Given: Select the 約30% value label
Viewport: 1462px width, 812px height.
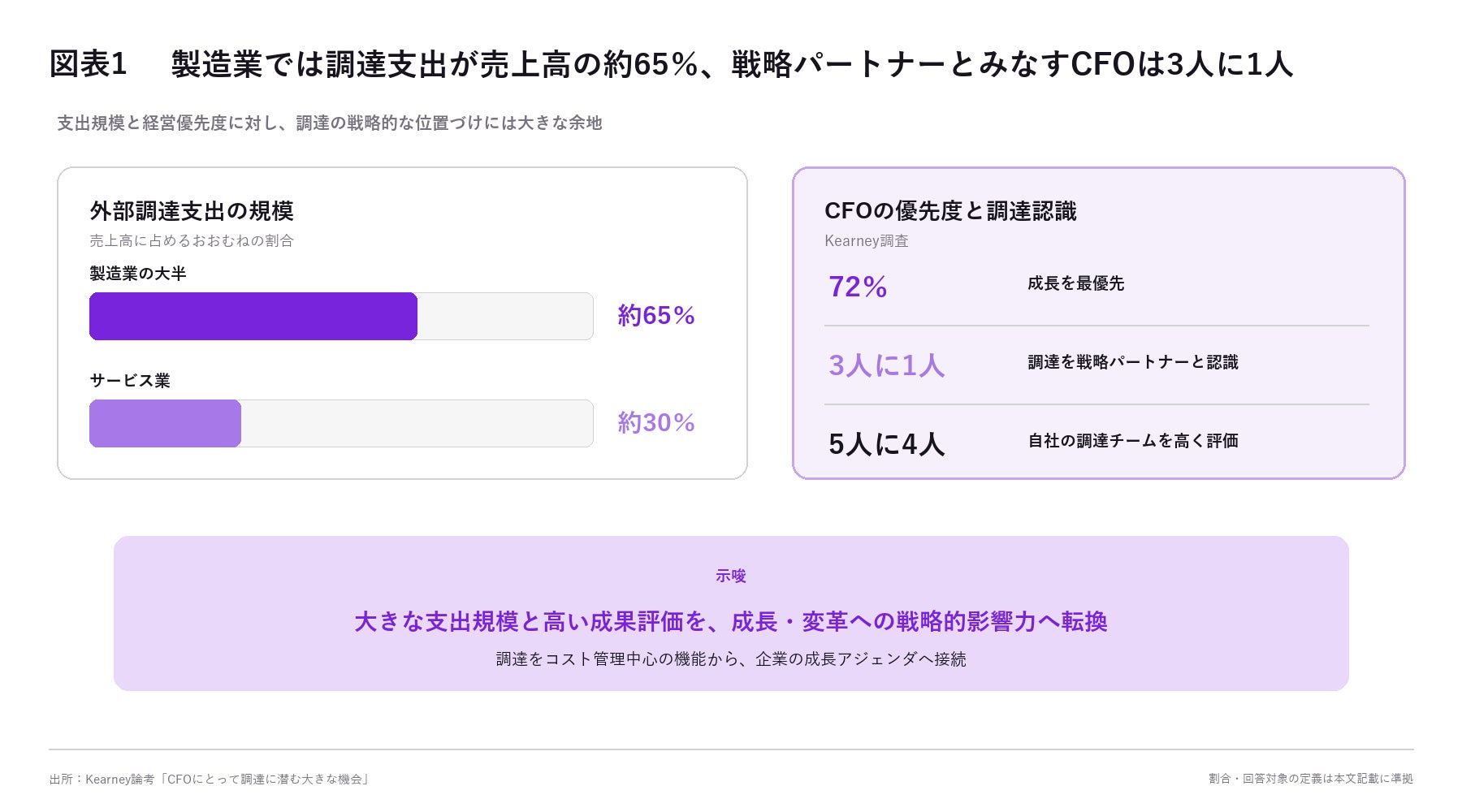Looking at the screenshot, I should [656, 422].
